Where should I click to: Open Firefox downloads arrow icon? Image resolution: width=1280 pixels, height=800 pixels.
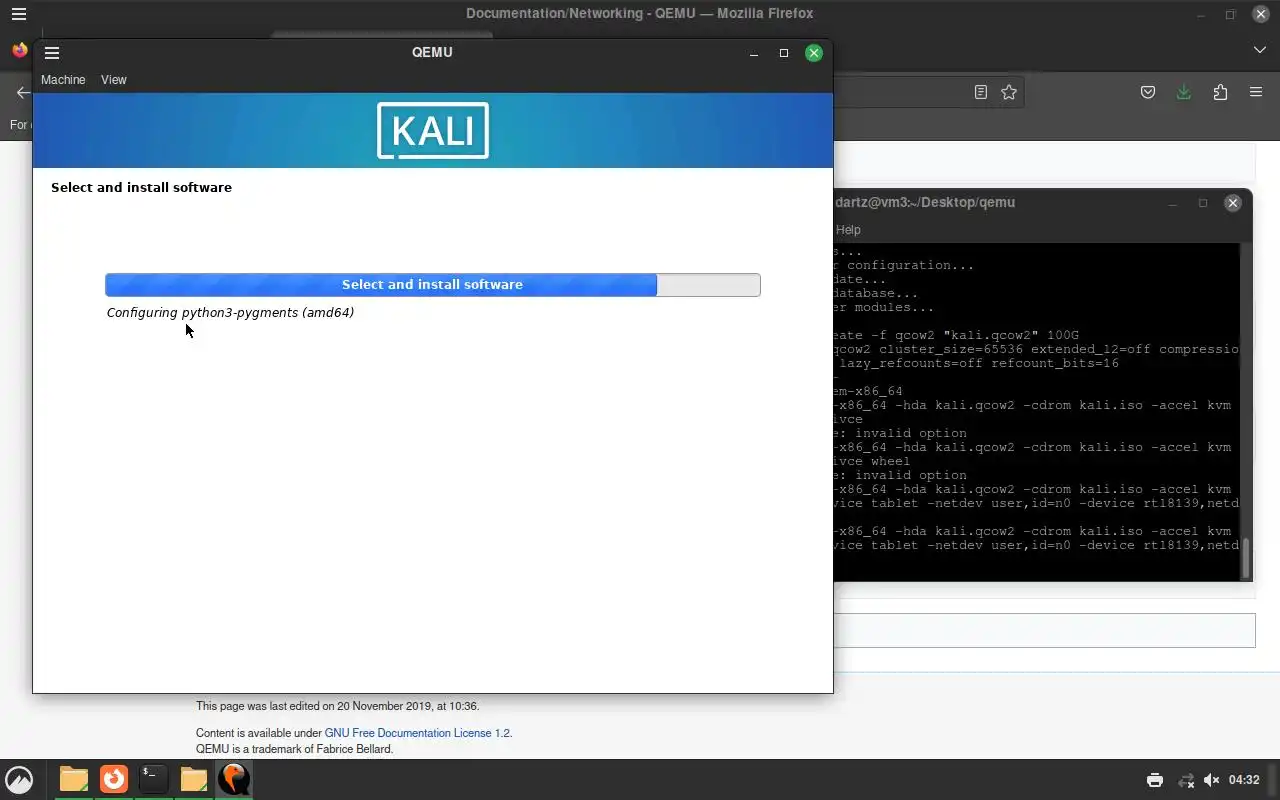[x=1184, y=92]
